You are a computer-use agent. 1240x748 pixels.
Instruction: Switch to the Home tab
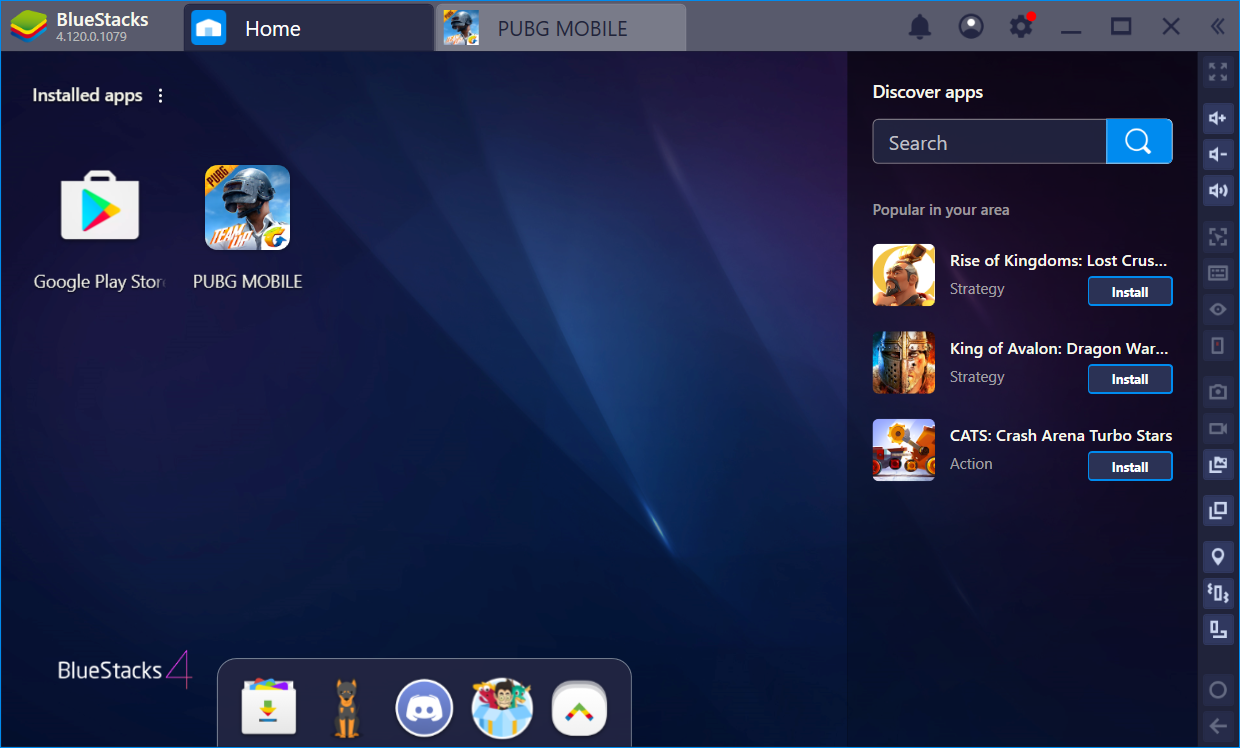click(309, 28)
